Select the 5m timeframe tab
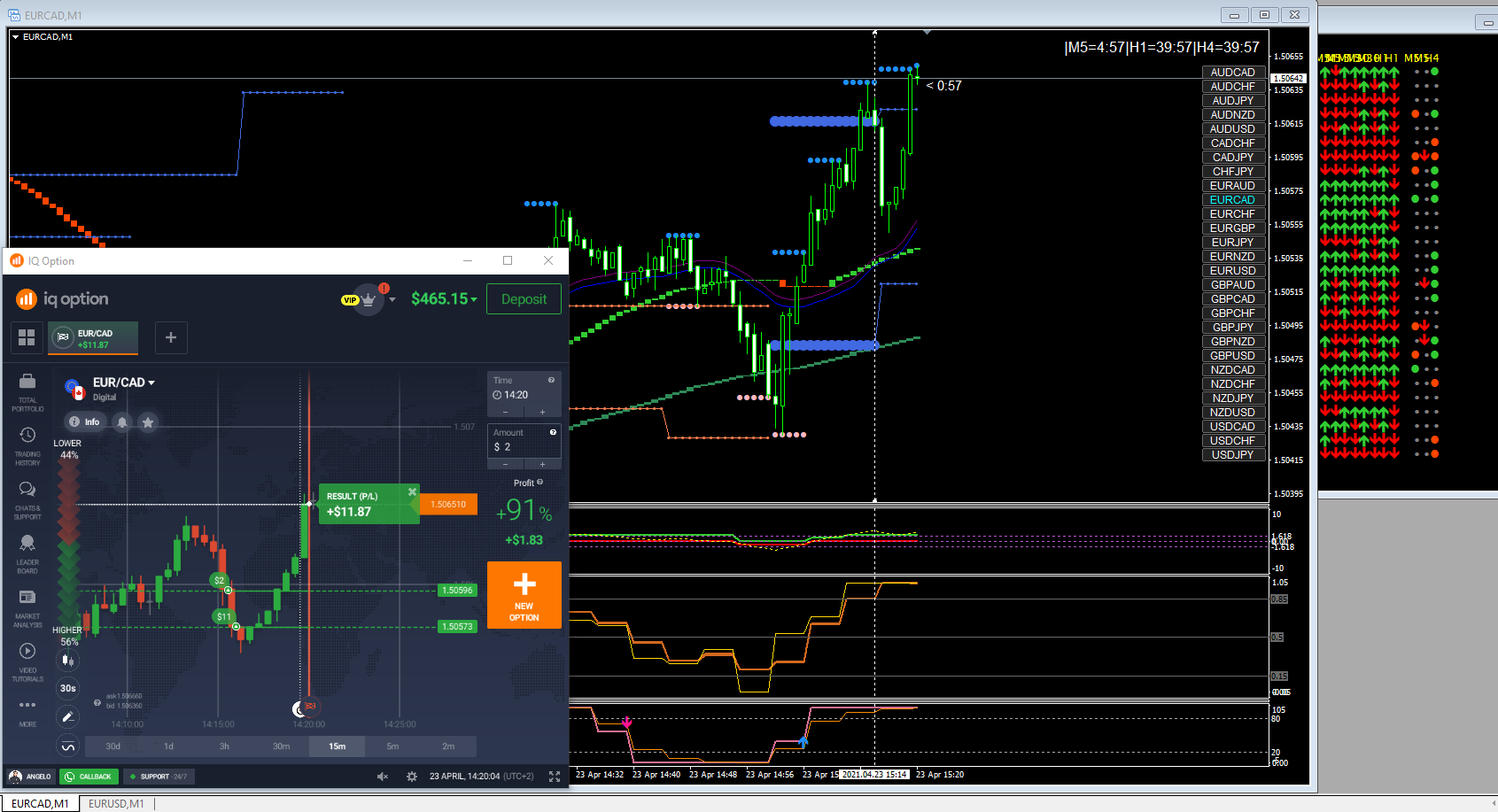 pos(392,746)
